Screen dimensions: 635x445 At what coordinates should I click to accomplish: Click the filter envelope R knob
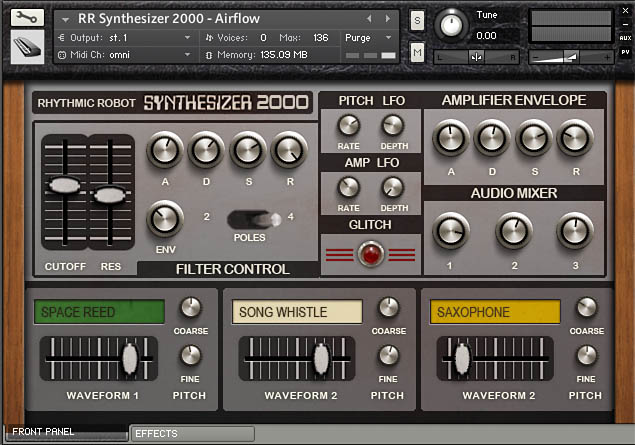click(289, 150)
